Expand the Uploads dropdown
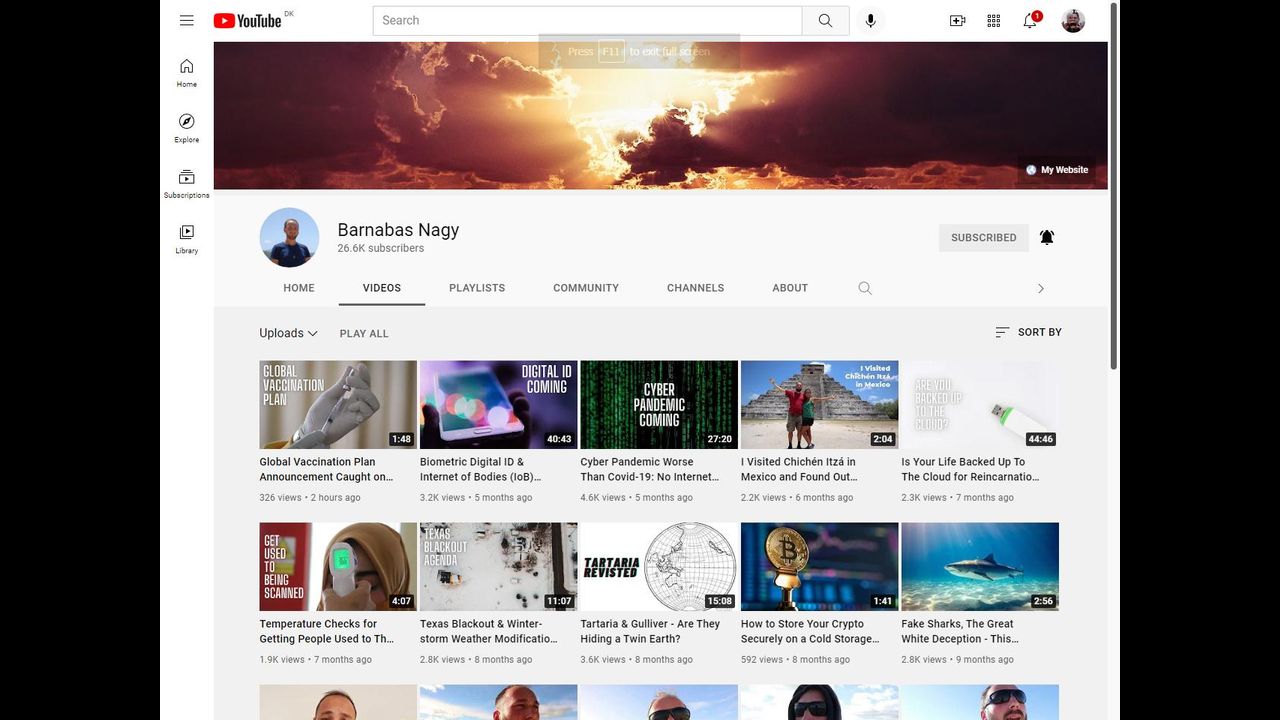Screen dimensions: 1280x720 (x=288, y=333)
